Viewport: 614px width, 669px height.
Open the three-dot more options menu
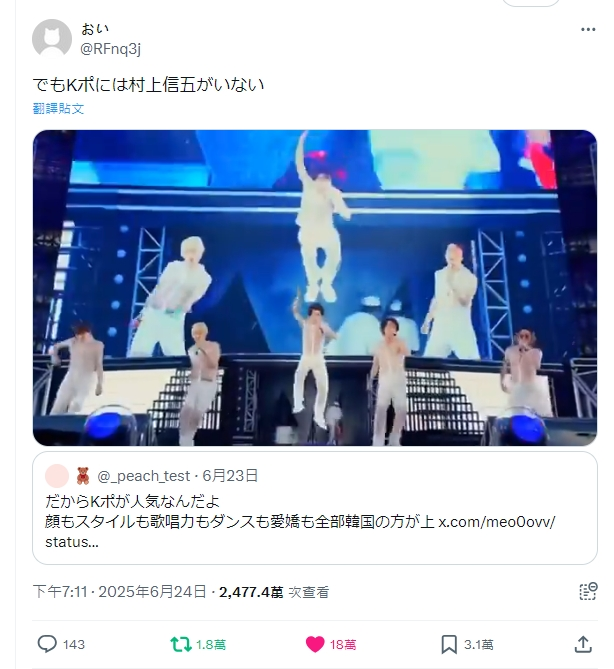[588, 29]
